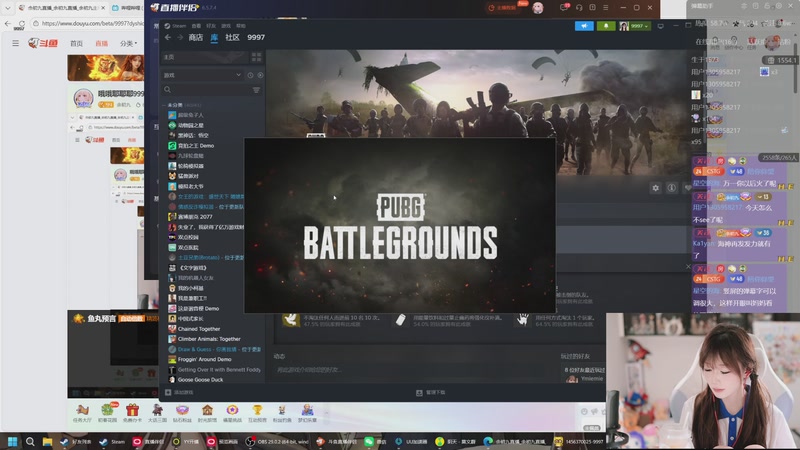The height and width of the screenshot is (450, 800).
Task: Open the trophy 互动预言 icon
Action: pos(257,413)
